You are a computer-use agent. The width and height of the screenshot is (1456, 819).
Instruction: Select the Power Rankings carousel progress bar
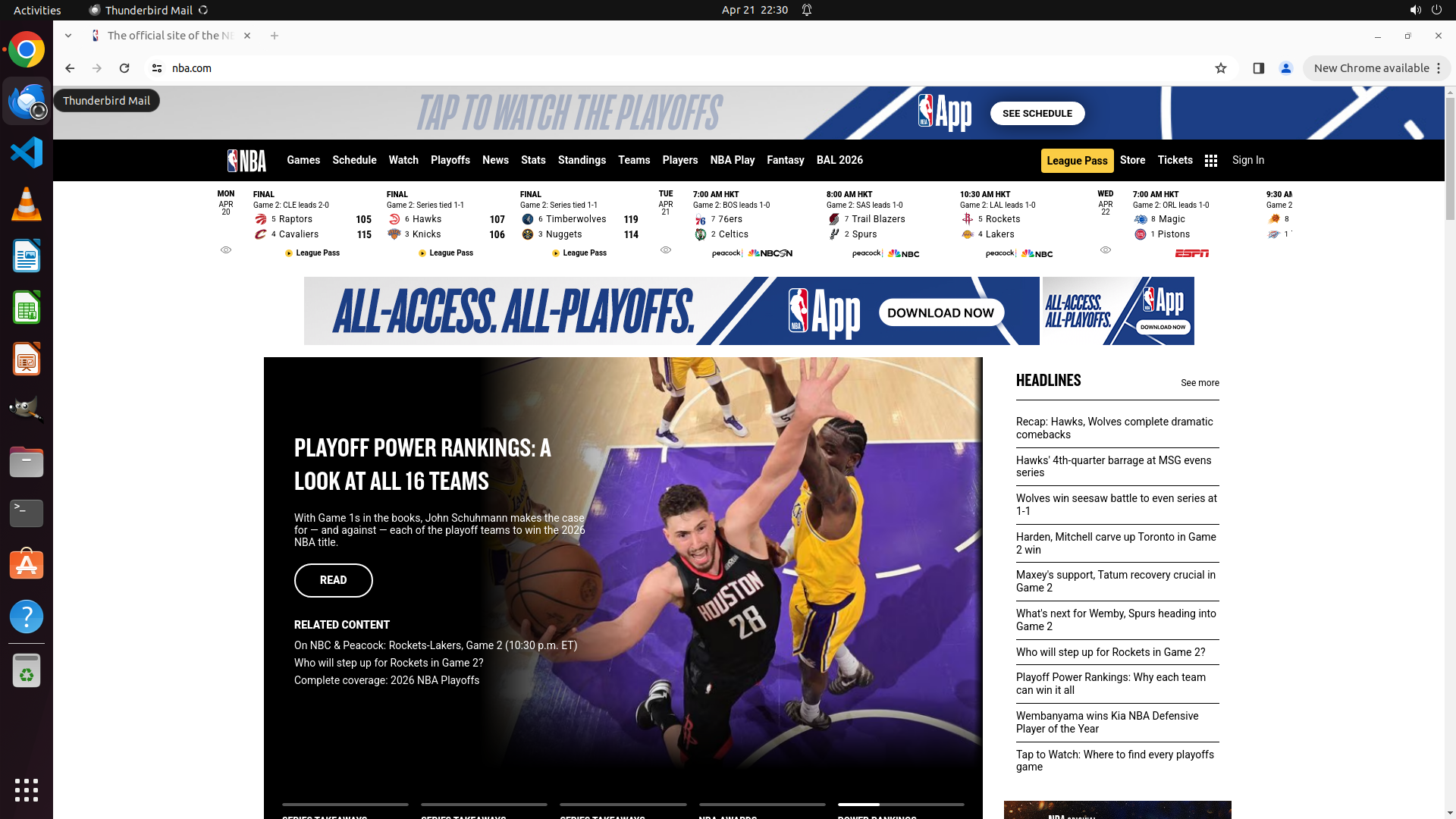tap(901, 805)
